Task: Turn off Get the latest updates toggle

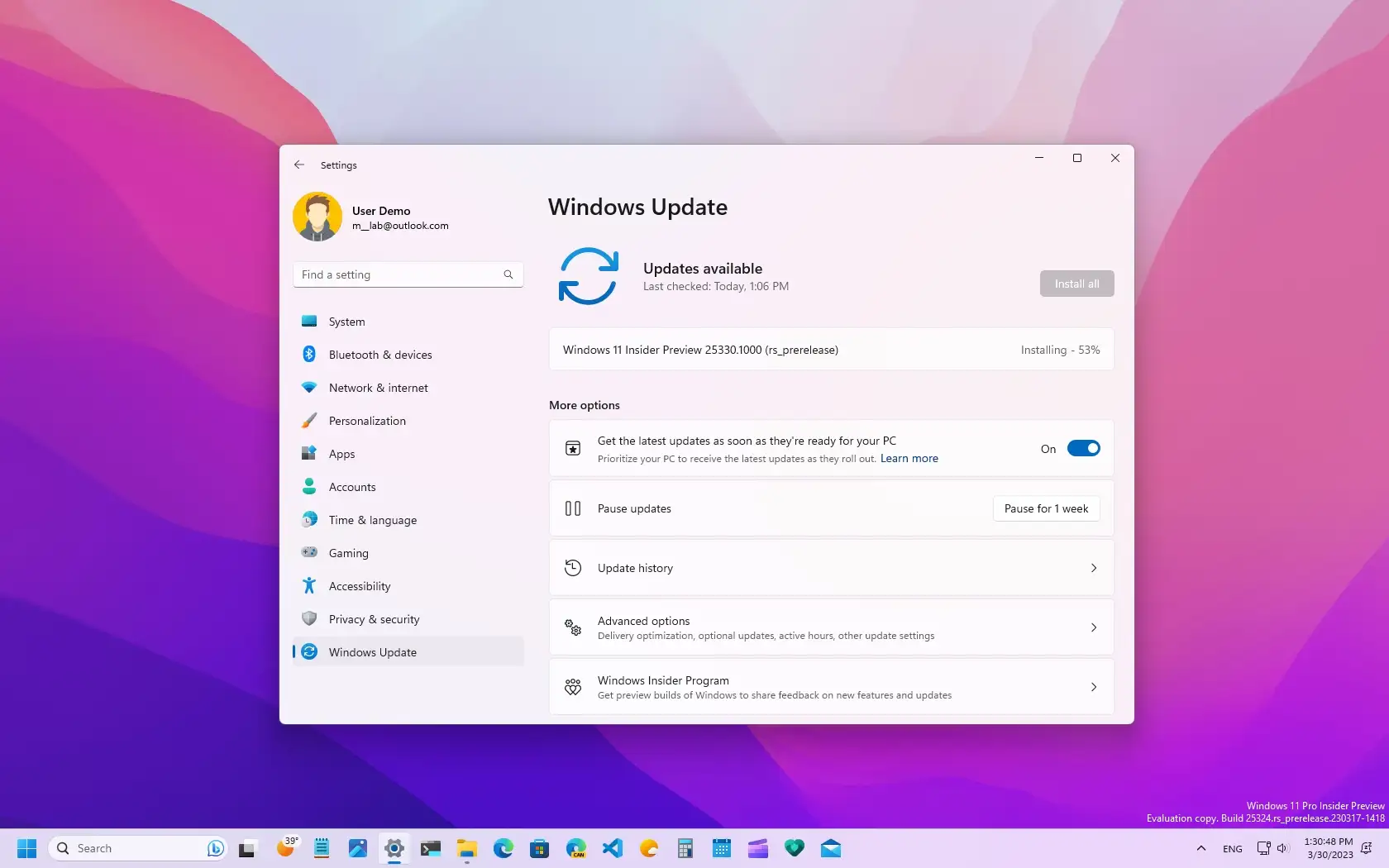Action: (x=1083, y=449)
